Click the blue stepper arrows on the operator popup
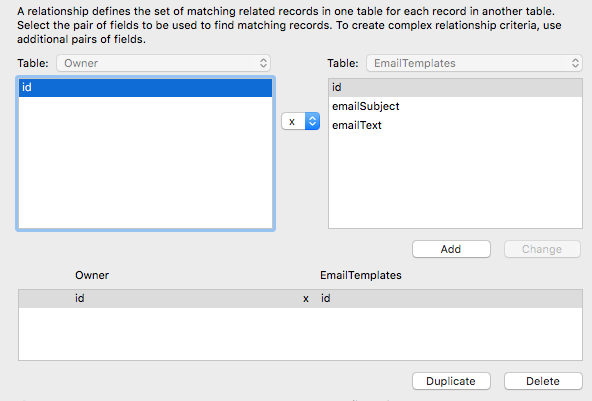 click(312, 121)
